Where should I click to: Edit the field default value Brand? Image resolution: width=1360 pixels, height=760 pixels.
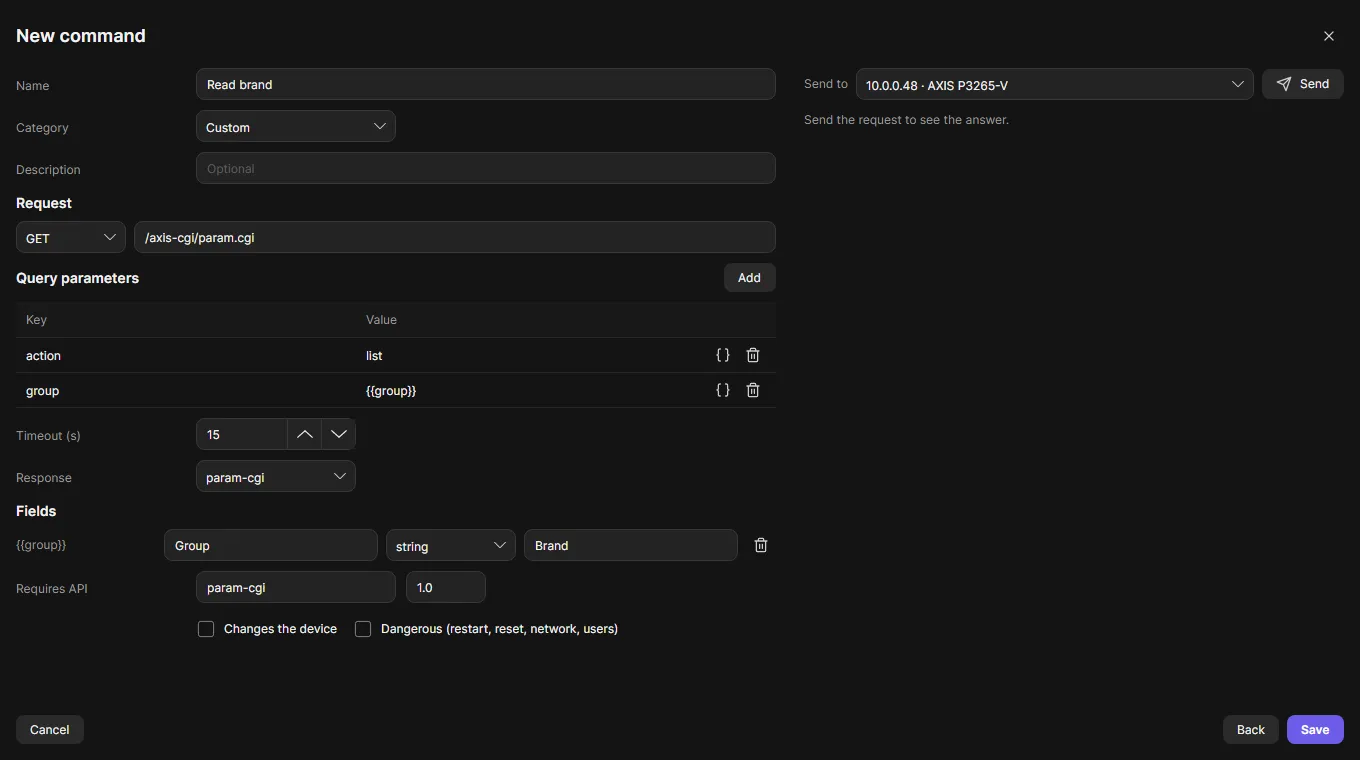tap(631, 545)
